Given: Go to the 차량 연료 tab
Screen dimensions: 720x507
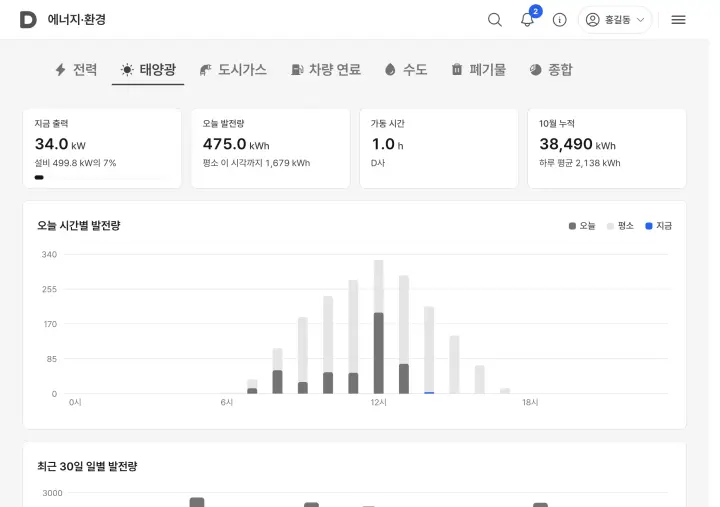Looking at the screenshot, I should pos(326,70).
